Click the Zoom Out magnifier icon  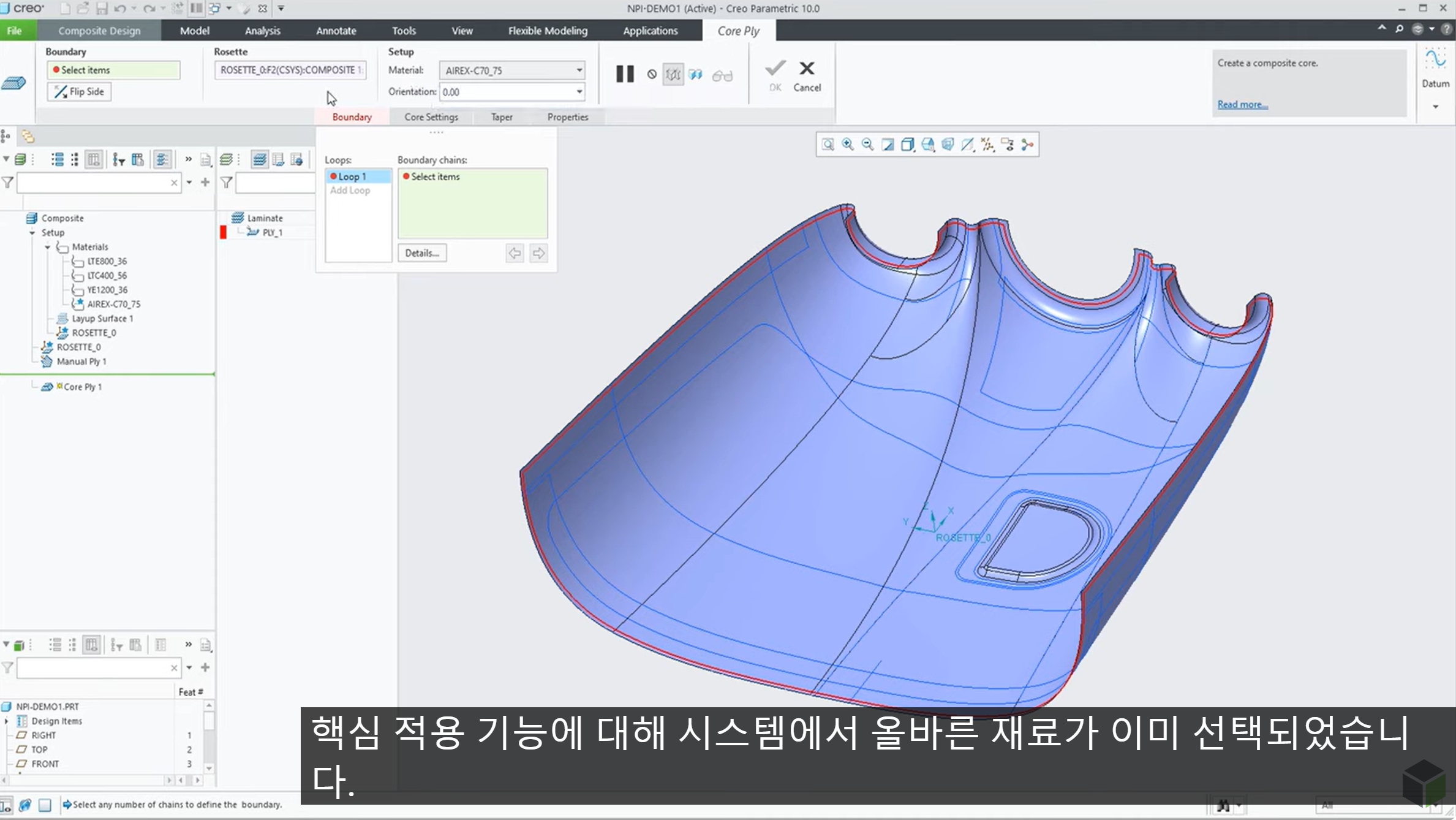pyautogui.click(x=867, y=145)
